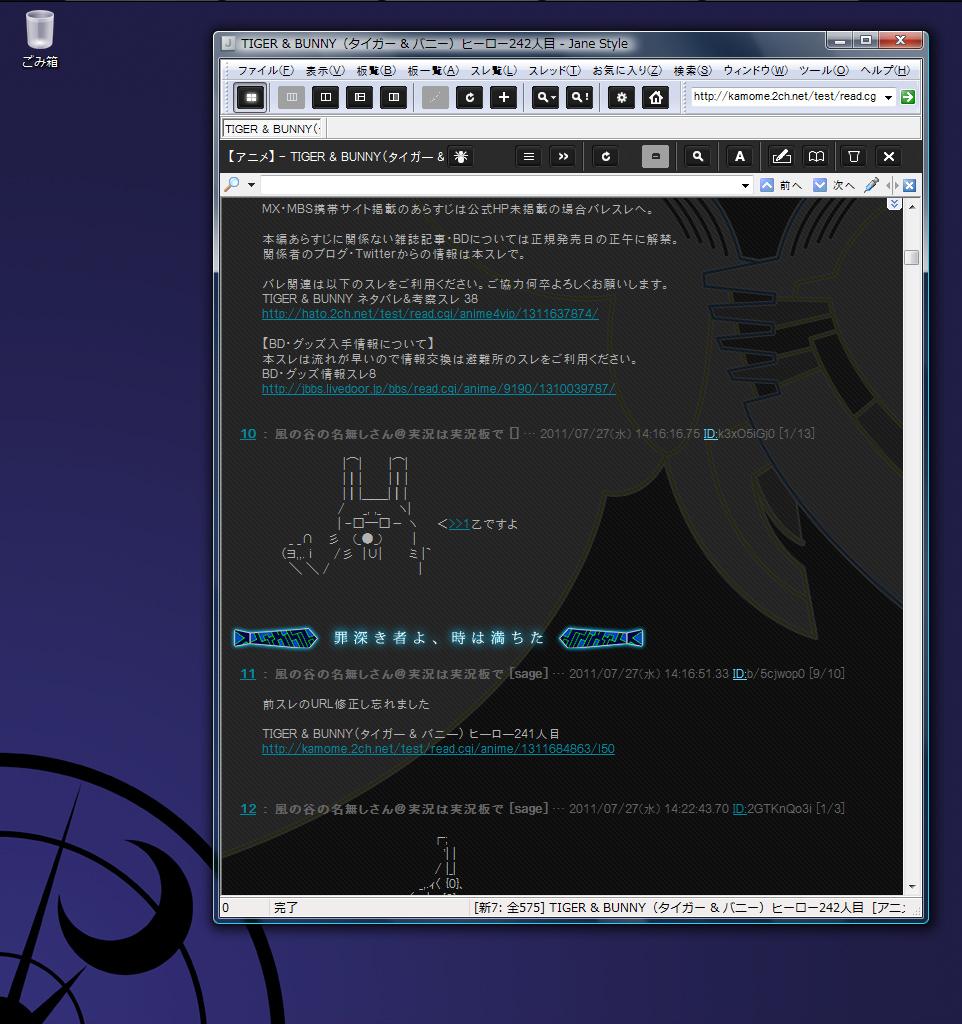
Task: Open ウィンドウ(W) menu
Action: (755, 71)
